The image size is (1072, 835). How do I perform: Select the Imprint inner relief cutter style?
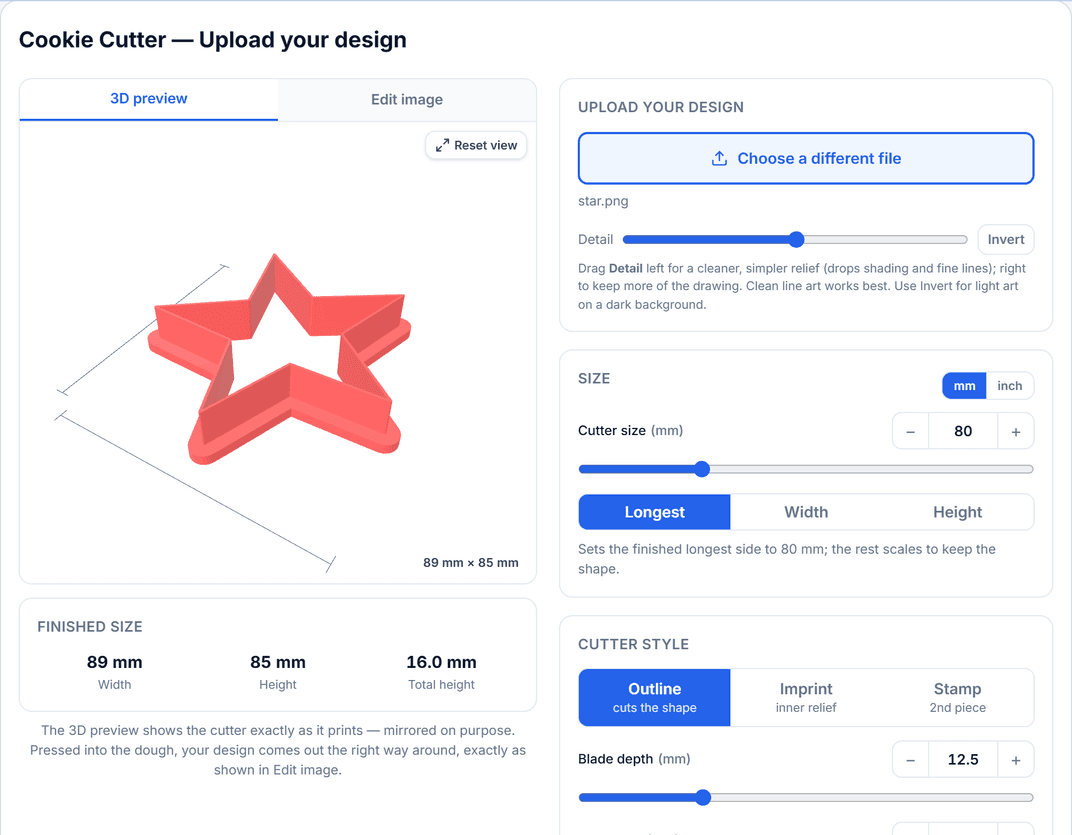[806, 698]
